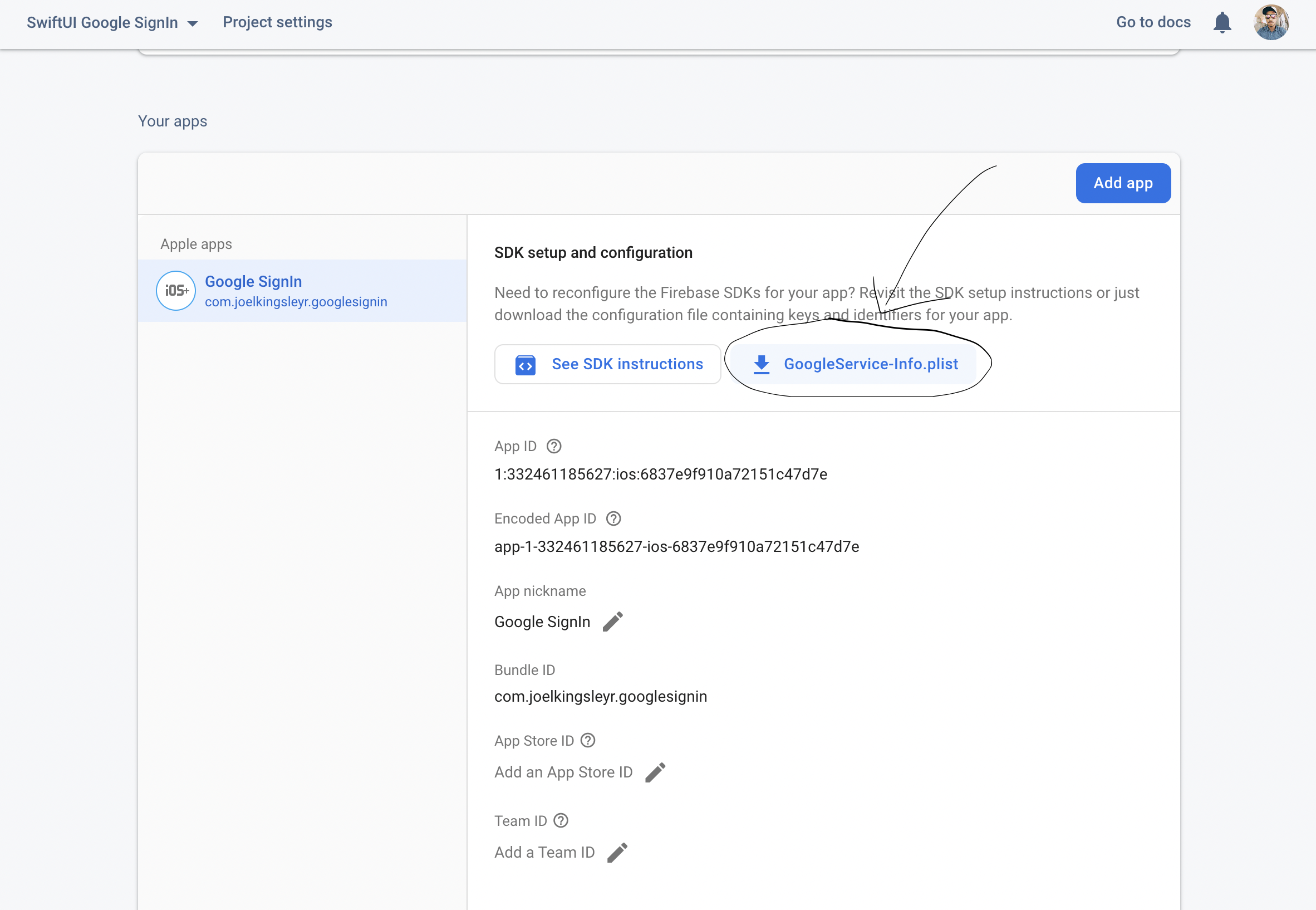Click the iOS+ platform icon

[x=176, y=291]
